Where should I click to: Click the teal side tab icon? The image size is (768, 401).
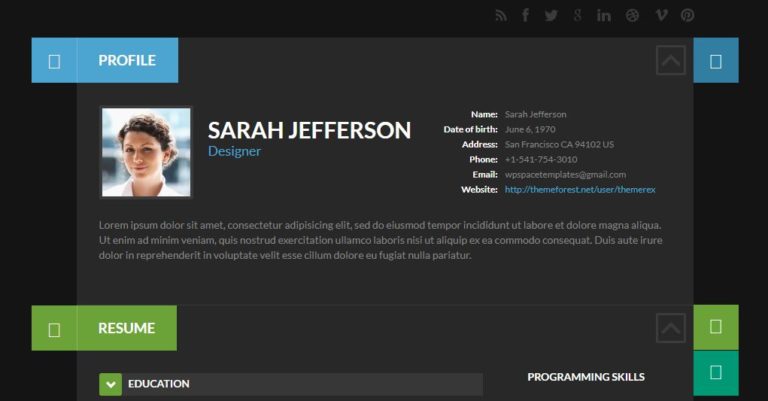[716, 373]
